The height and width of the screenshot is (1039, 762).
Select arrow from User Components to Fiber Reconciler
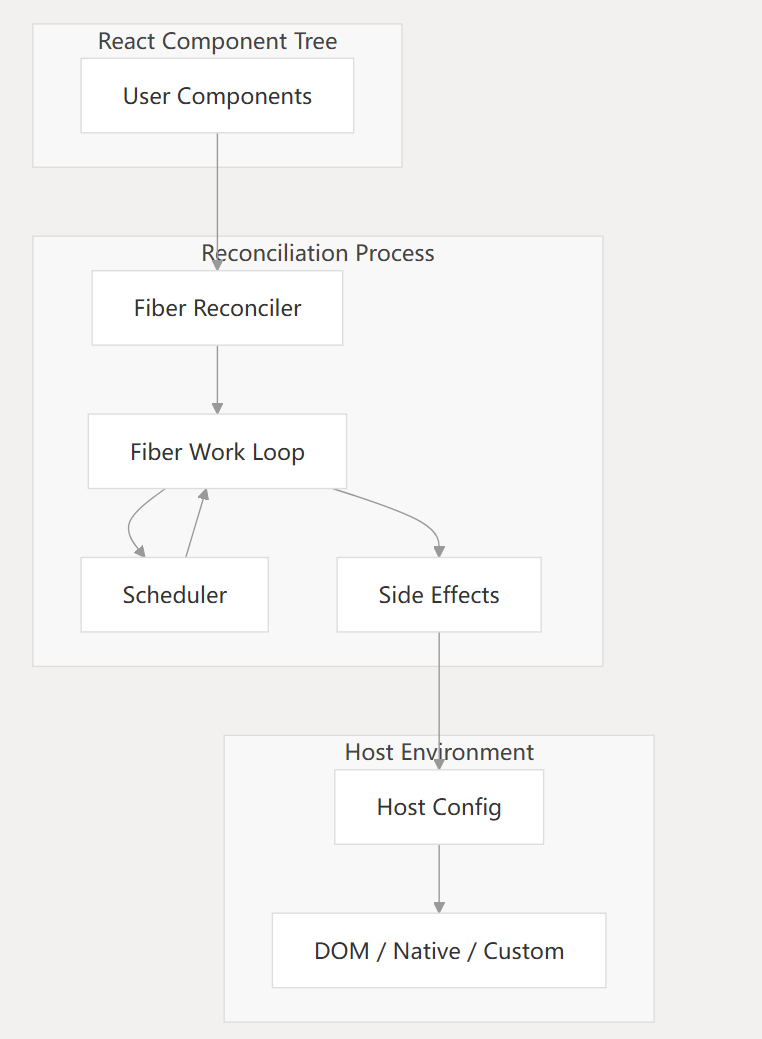[x=217, y=200]
